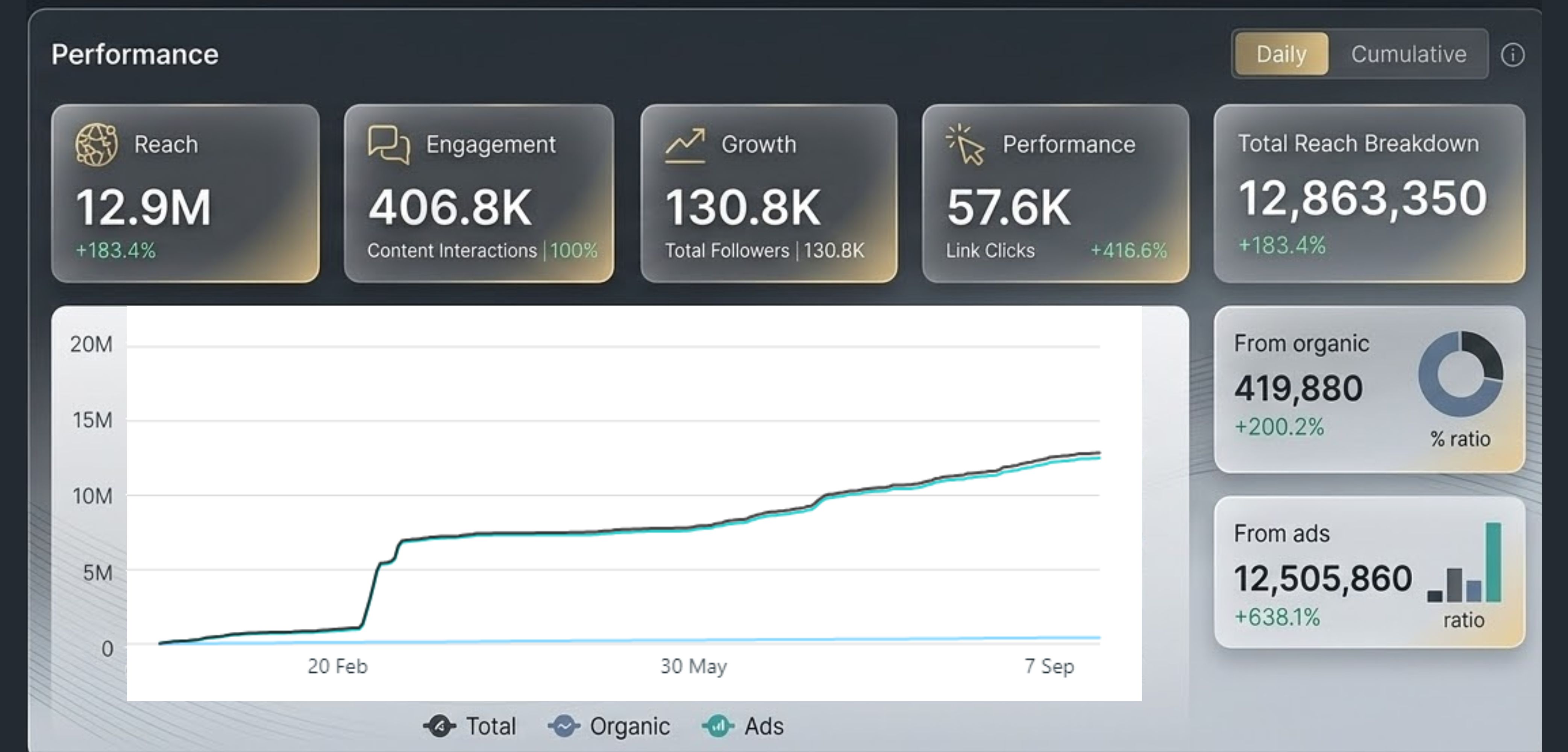Open the Total Reach Breakdown card
This screenshot has width=1568, height=752.
[1369, 194]
